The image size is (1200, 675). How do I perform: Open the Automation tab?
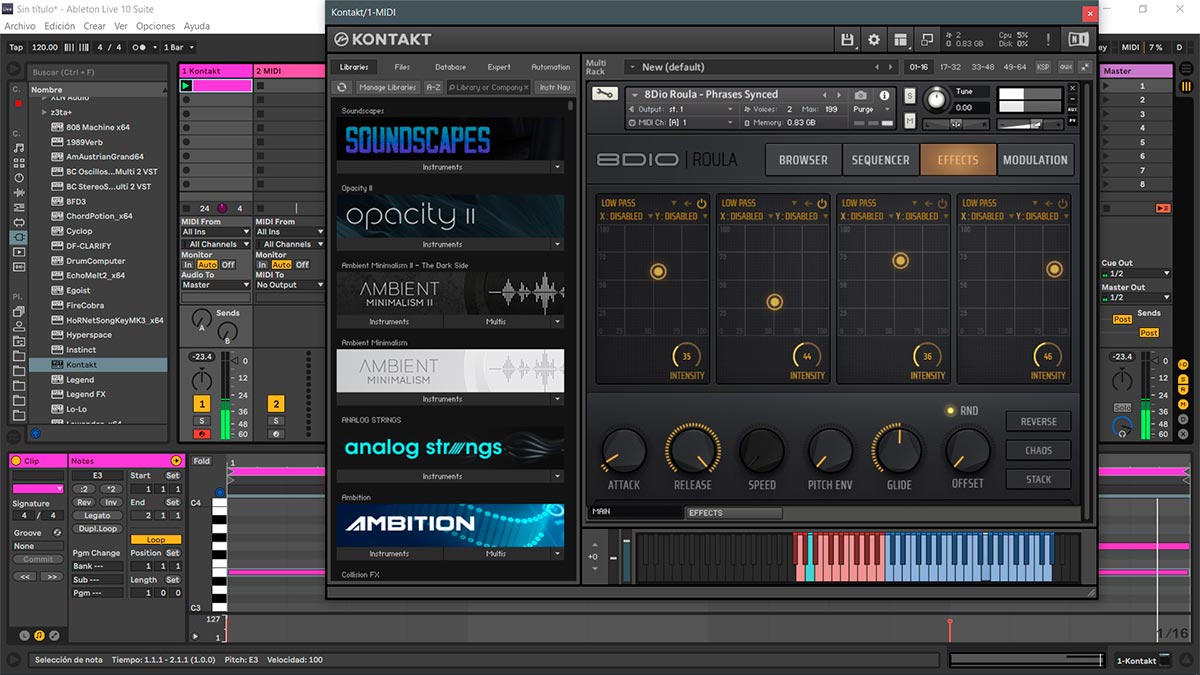[x=550, y=67]
